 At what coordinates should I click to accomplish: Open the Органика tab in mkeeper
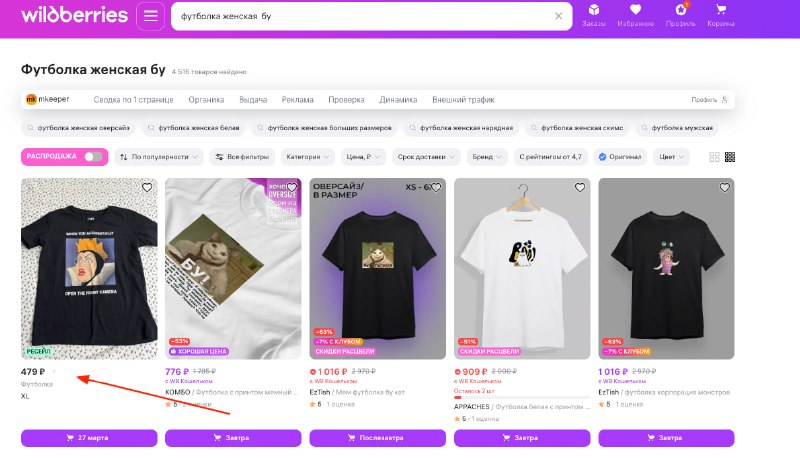pos(206,100)
